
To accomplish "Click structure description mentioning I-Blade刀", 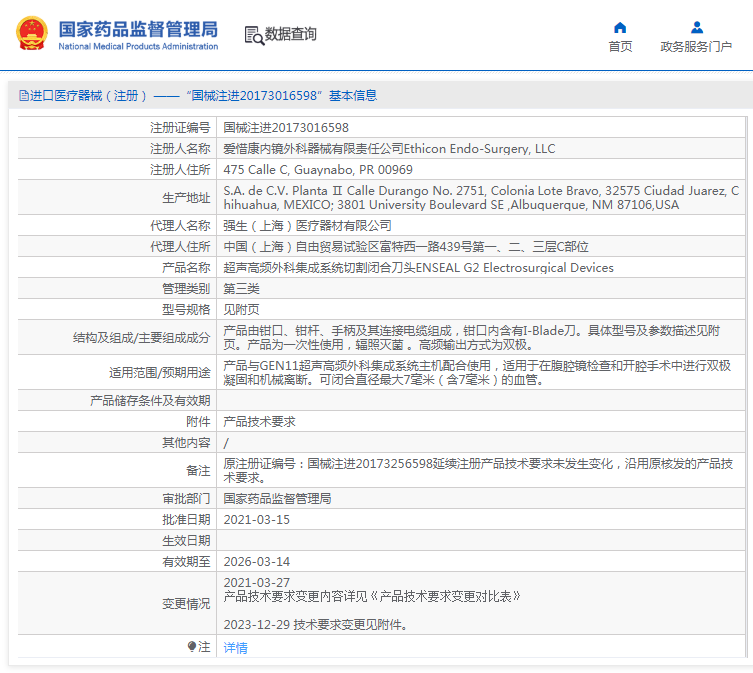I will pos(472,338).
